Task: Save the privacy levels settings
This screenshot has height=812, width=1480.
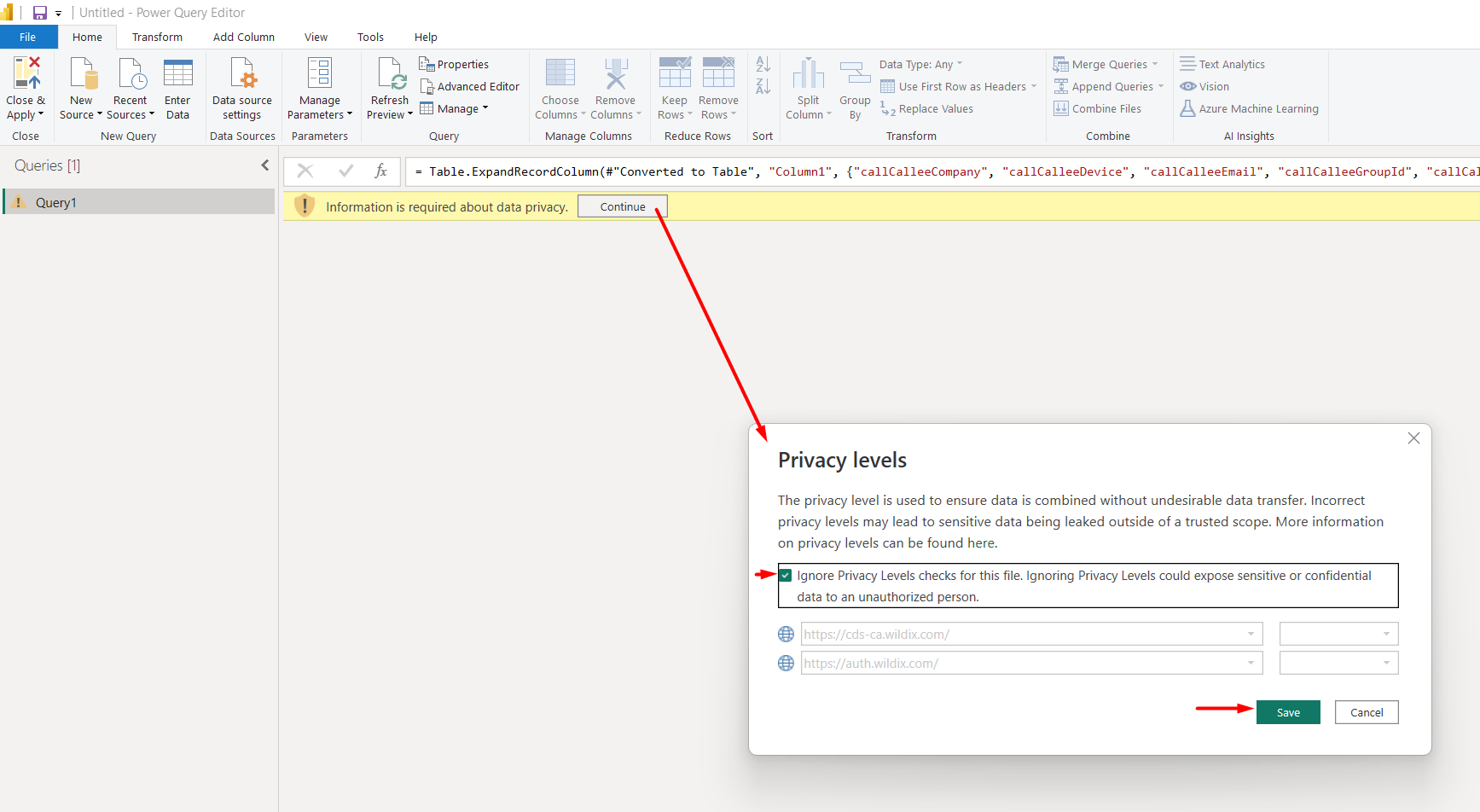Action: click(x=1288, y=712)
